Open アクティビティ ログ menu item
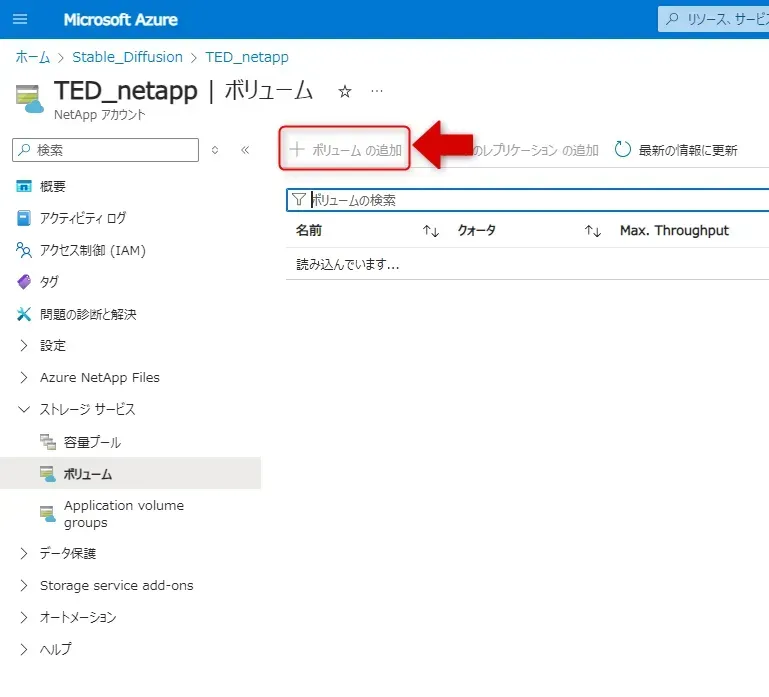The image size is (769, 697). point(83,218)
